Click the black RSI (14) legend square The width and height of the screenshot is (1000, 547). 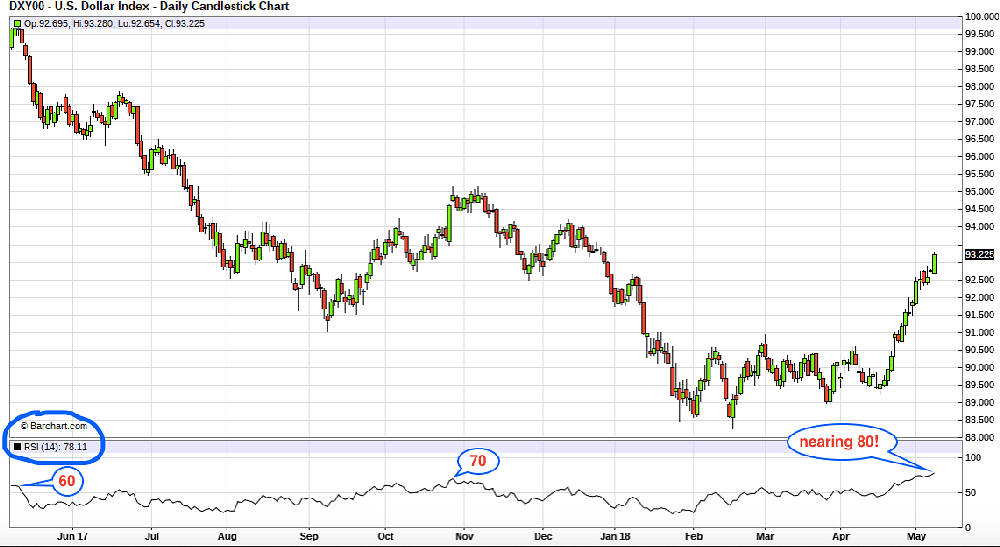click(x=15, y=445)
